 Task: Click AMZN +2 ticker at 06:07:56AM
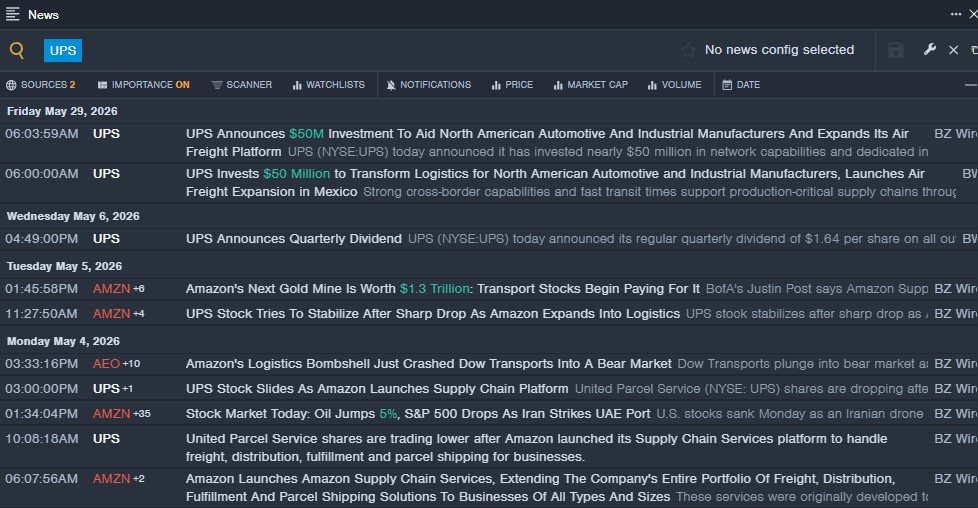[119, 479]
